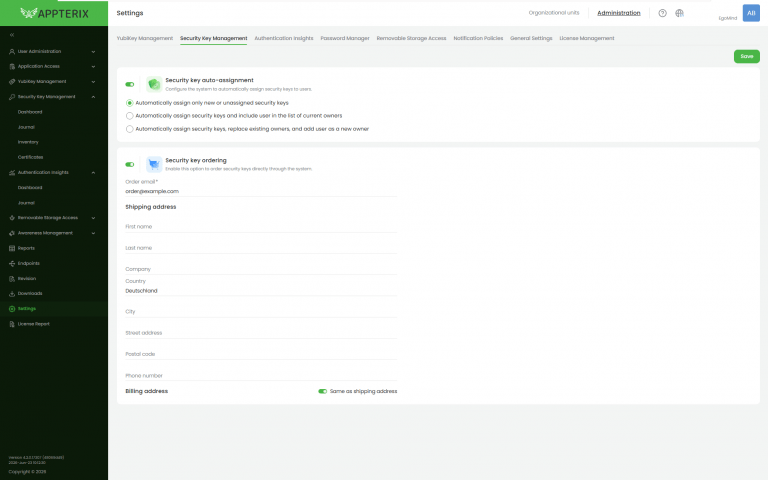The image size is (768, 480).
Task: Click the Downloads arrow icon
Action: [12, 293]
